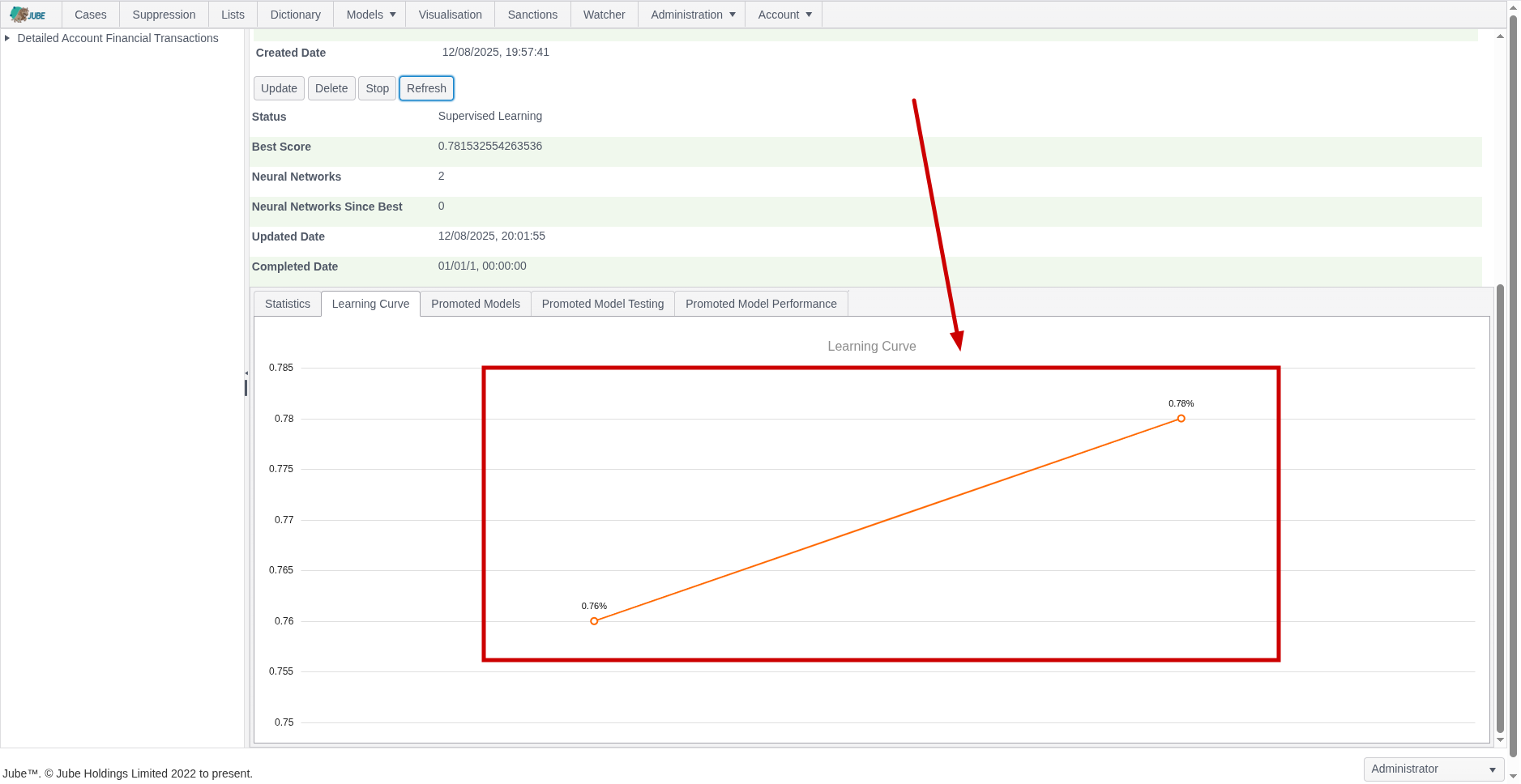Click the Learning Curve chart title
This screenshot has height=784, width=1521.
click(x=871, y=346)
